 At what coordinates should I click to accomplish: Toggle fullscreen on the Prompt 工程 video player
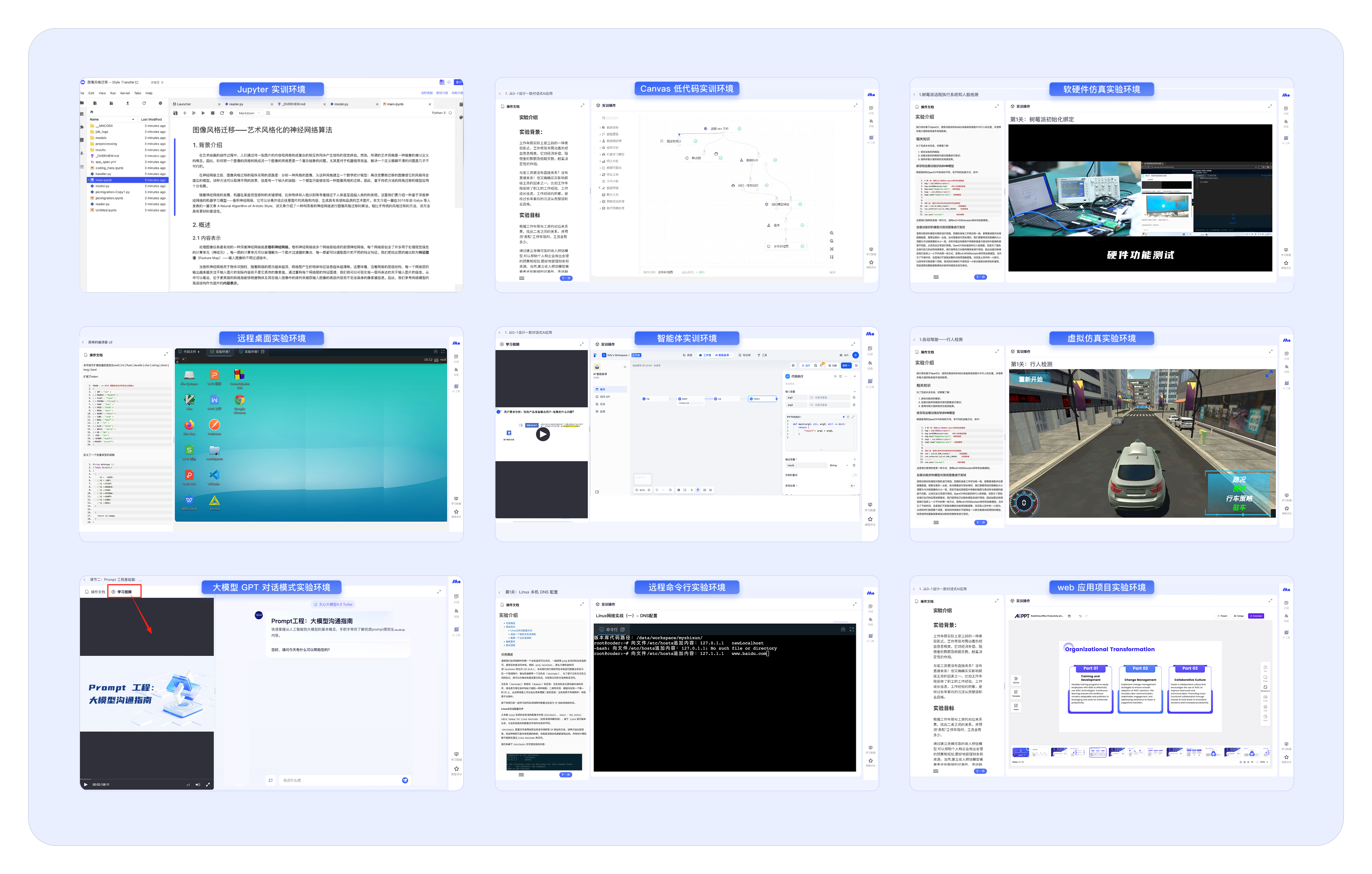208,785
